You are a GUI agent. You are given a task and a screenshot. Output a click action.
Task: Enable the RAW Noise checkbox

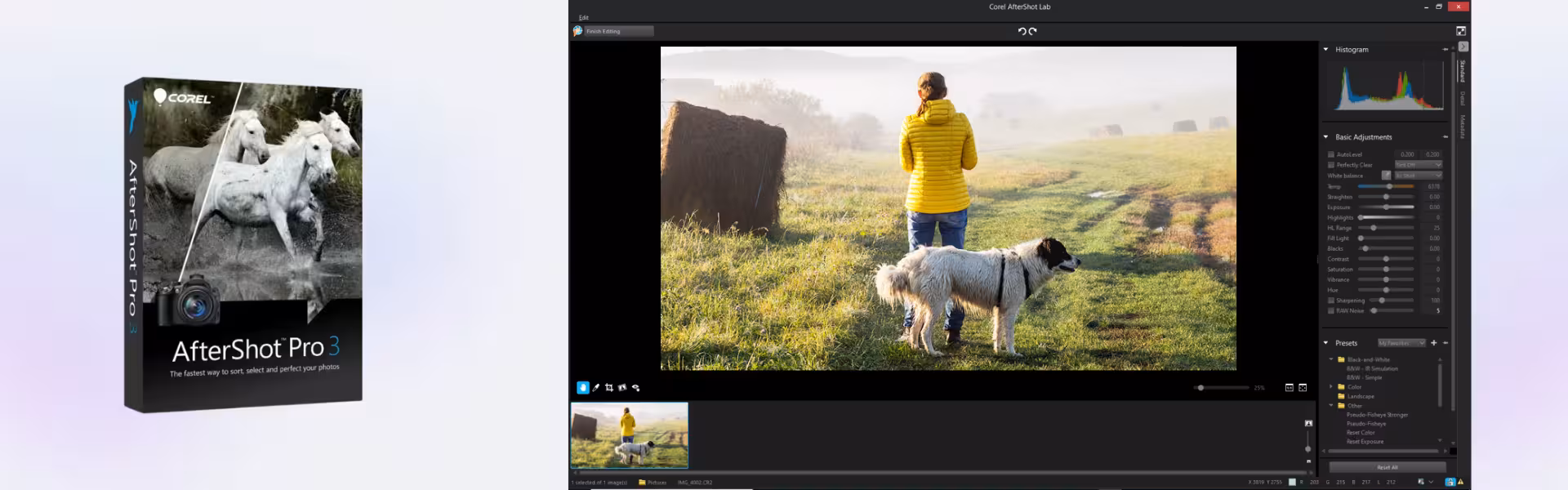click(x=1330, y=311)
